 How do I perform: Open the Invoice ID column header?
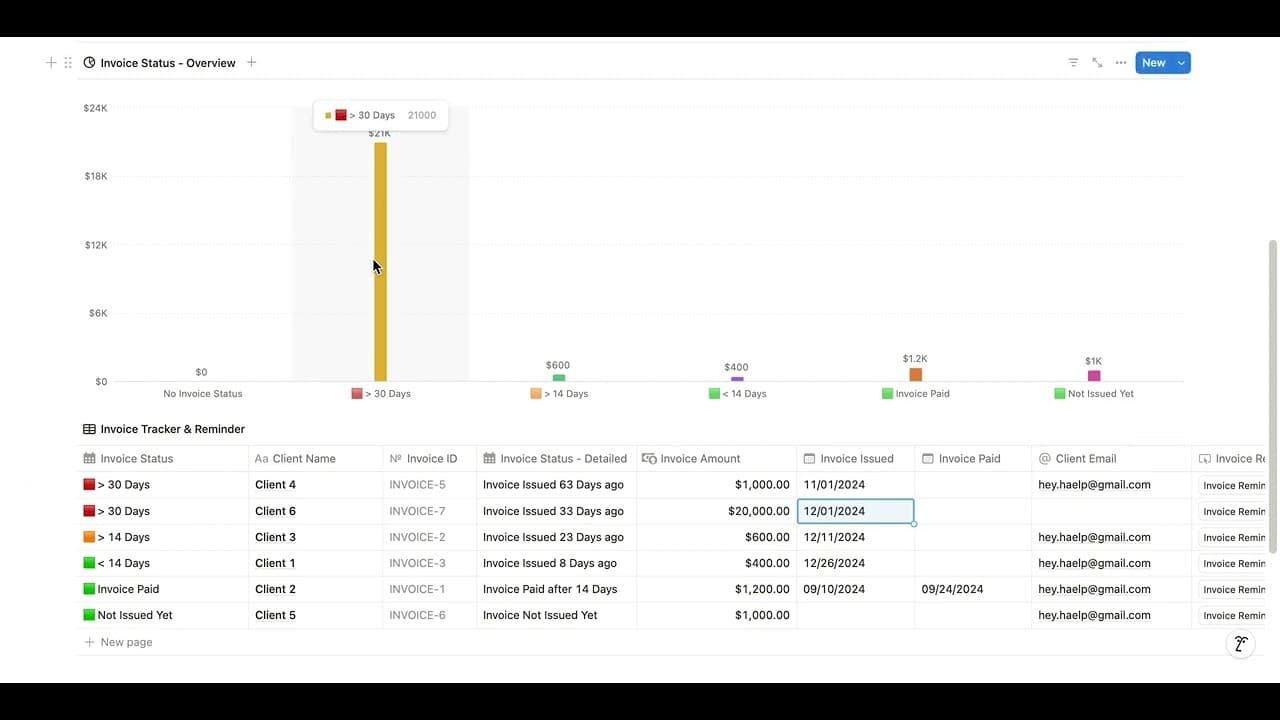click(430, 459)
